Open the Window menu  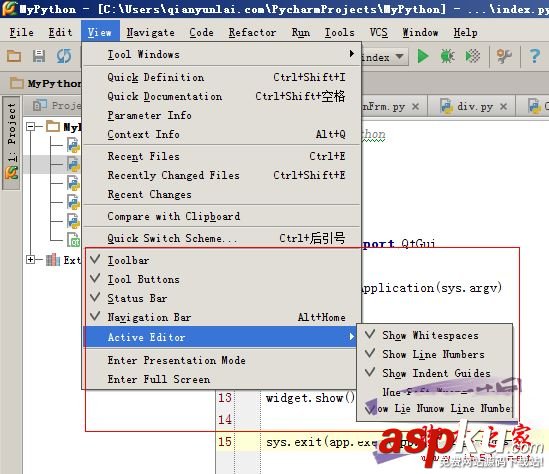click(x=420, y=32)
